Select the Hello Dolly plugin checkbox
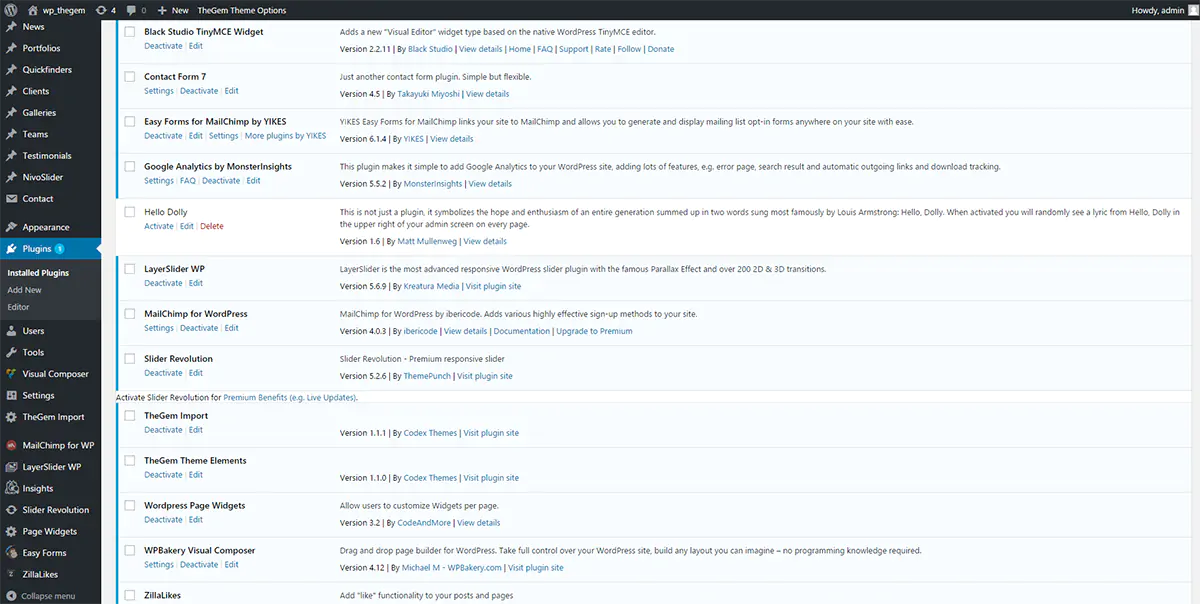This screenshot has width=1200, height=604. coord(129,212)
